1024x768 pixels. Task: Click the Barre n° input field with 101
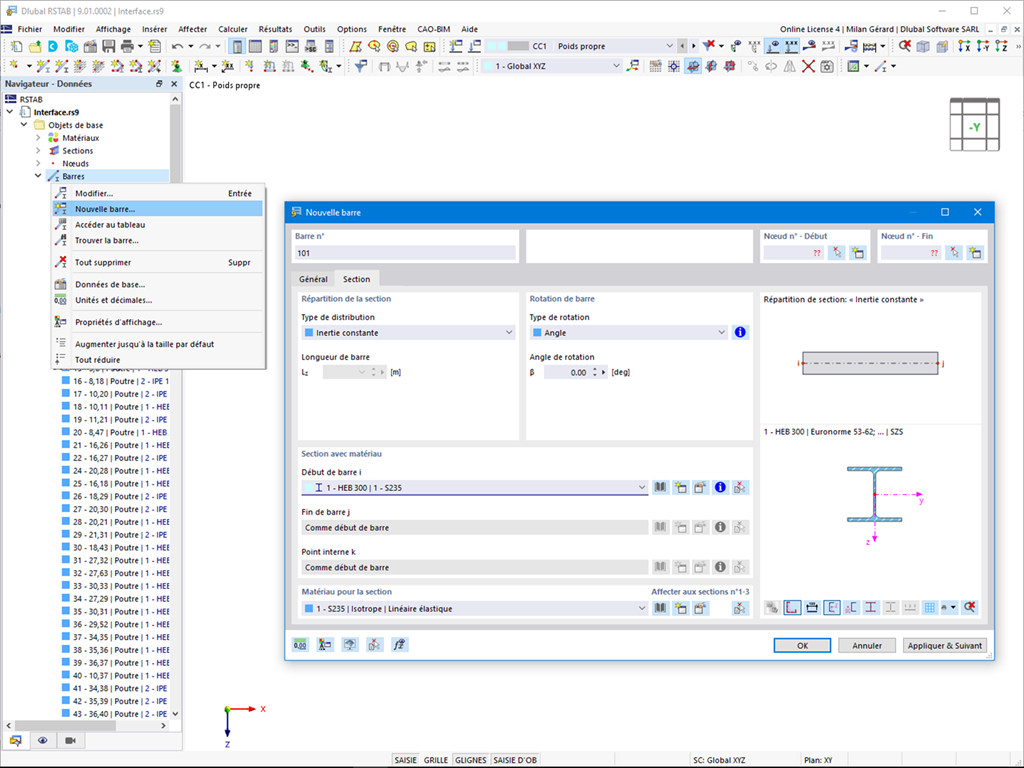coord(405,253)
